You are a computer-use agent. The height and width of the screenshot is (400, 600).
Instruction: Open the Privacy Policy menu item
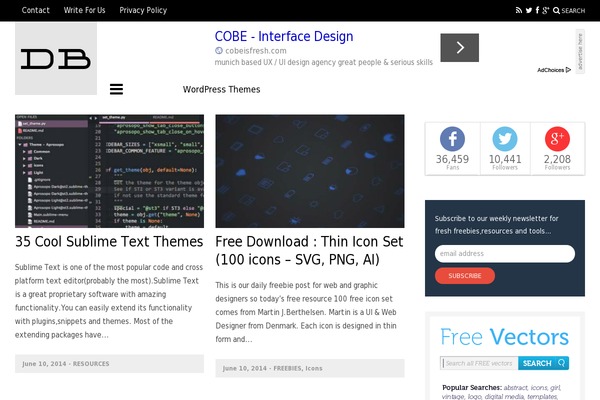tap(143, 10)
